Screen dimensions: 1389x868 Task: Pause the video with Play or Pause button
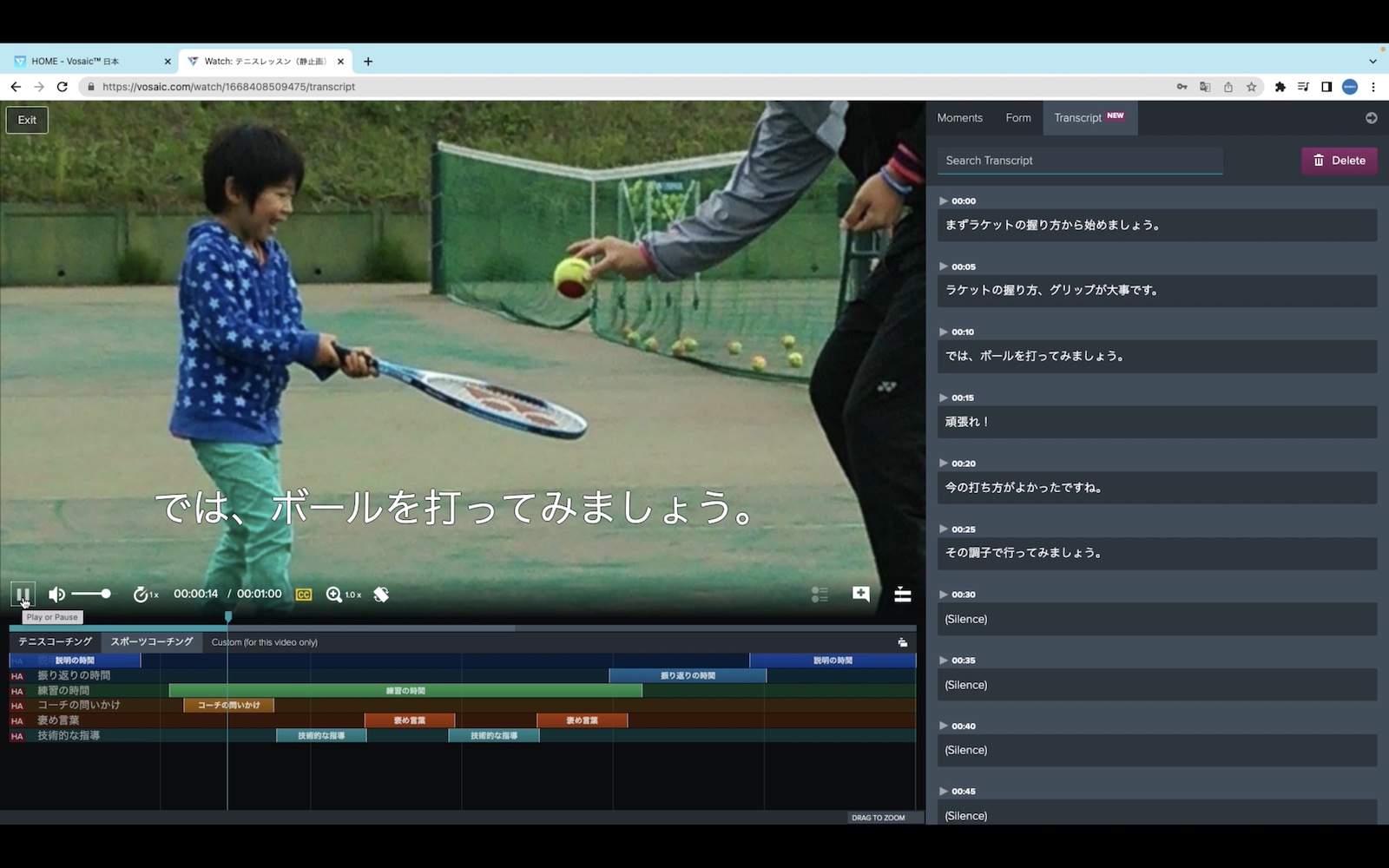[x=23, y=595]
